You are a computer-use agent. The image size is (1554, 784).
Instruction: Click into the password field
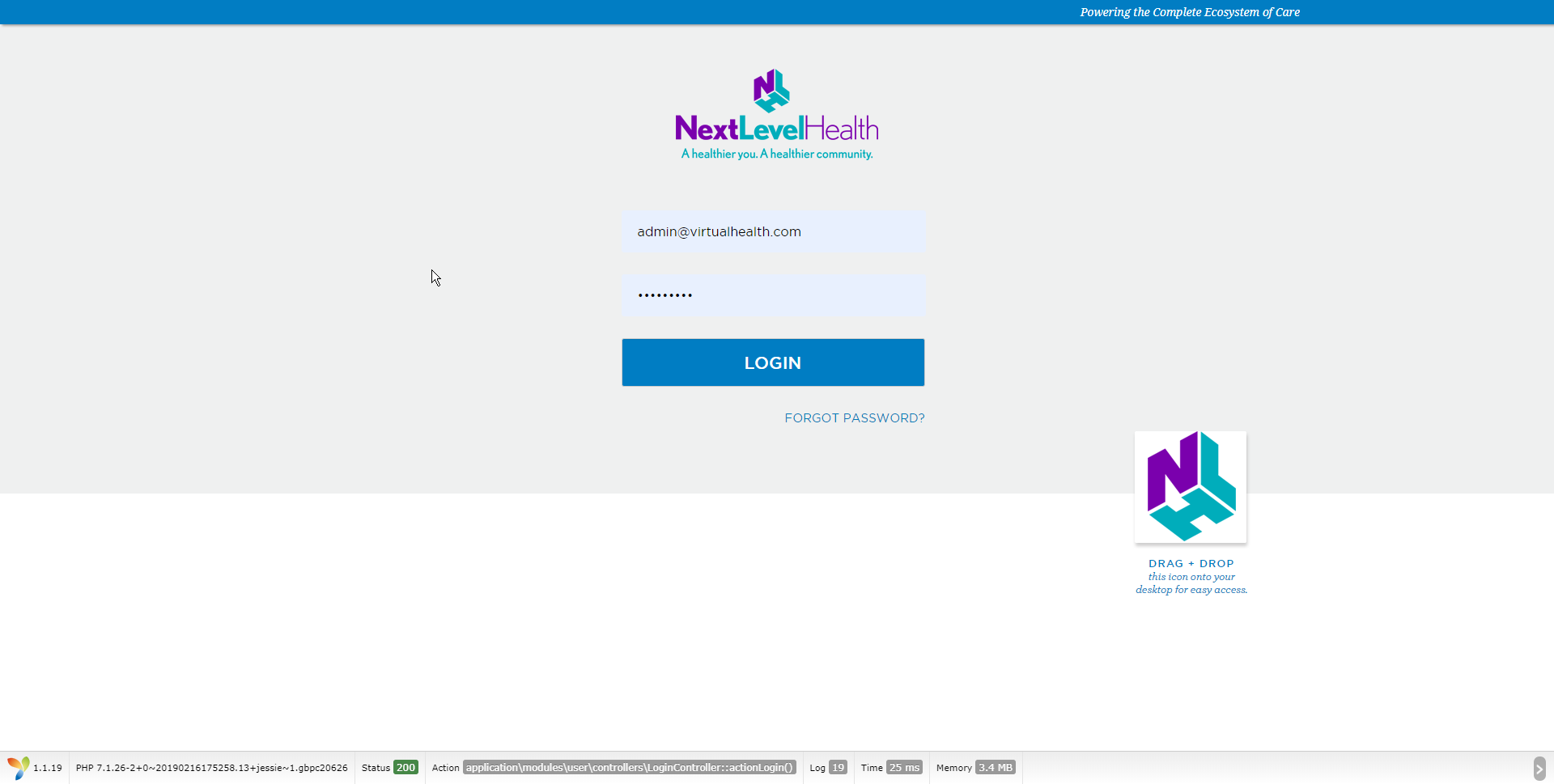click(x=773, y=295)
